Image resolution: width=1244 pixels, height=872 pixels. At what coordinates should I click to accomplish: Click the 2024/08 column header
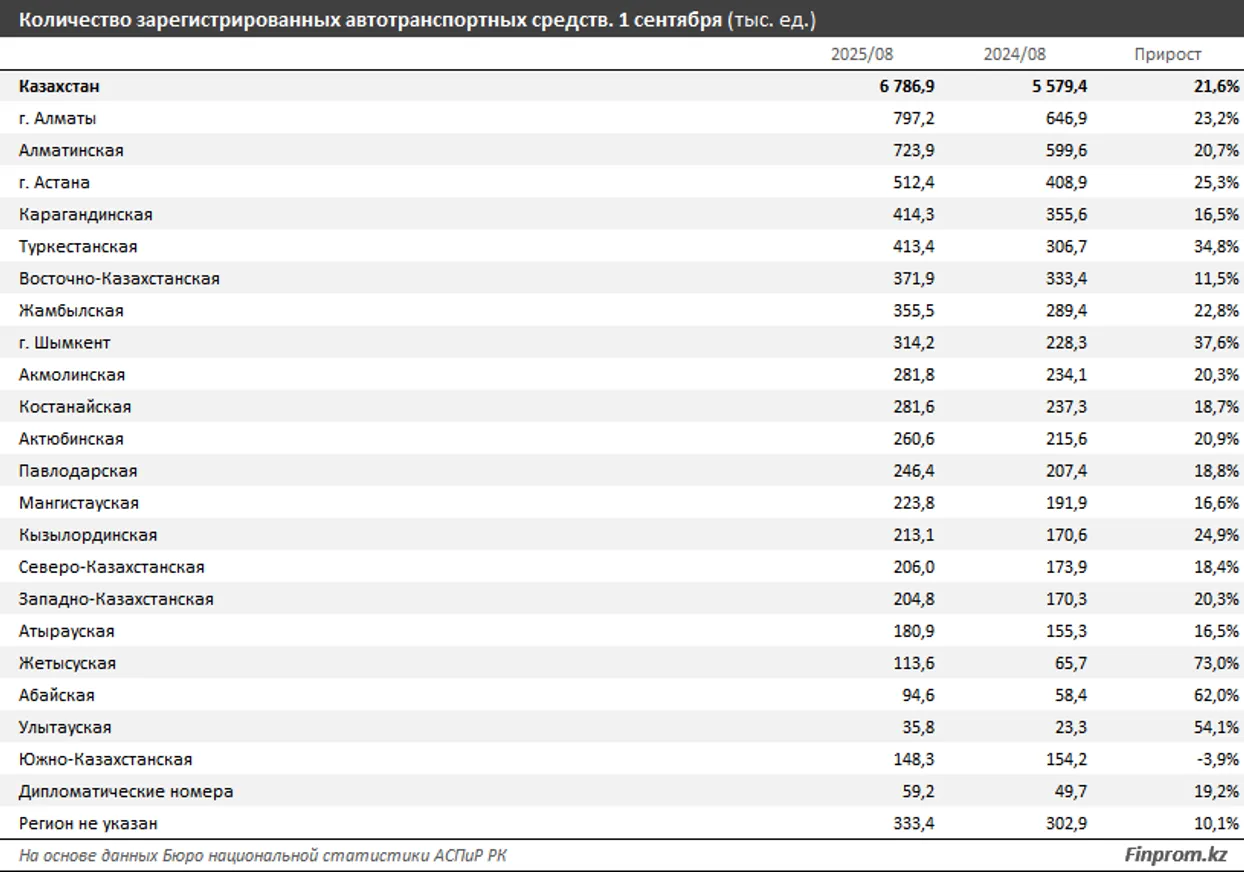click(x=1014, y=55)
